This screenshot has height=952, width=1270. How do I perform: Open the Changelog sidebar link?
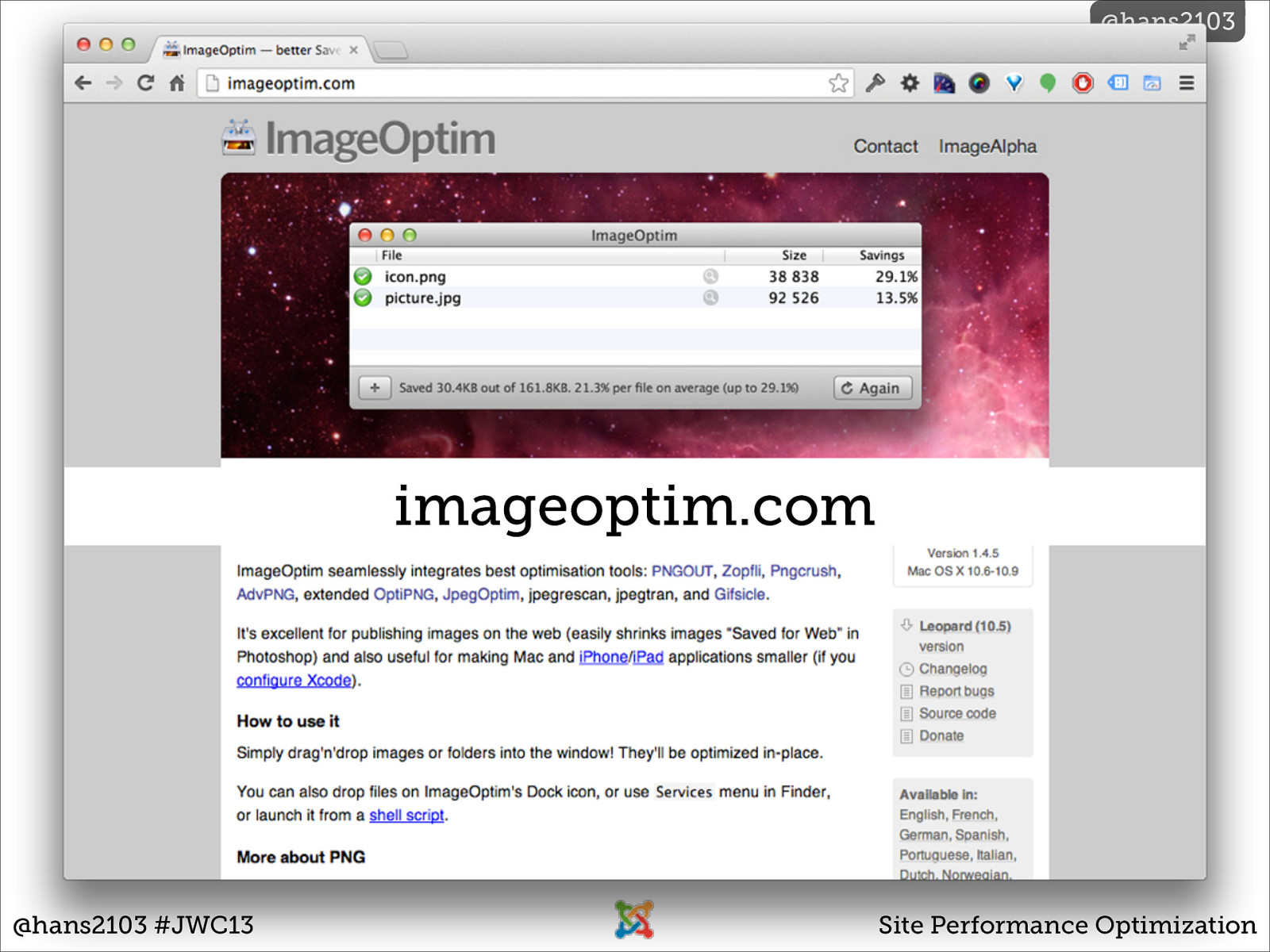(953, 669)
